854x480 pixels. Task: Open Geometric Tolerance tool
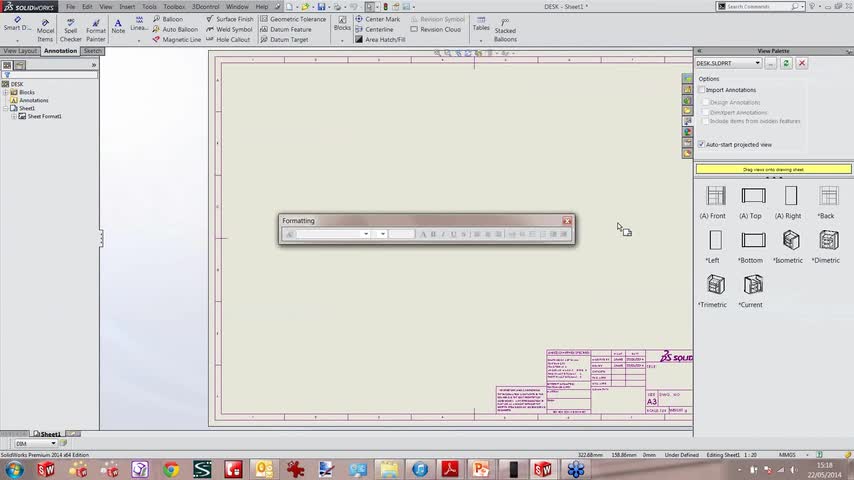click(293, 19)
